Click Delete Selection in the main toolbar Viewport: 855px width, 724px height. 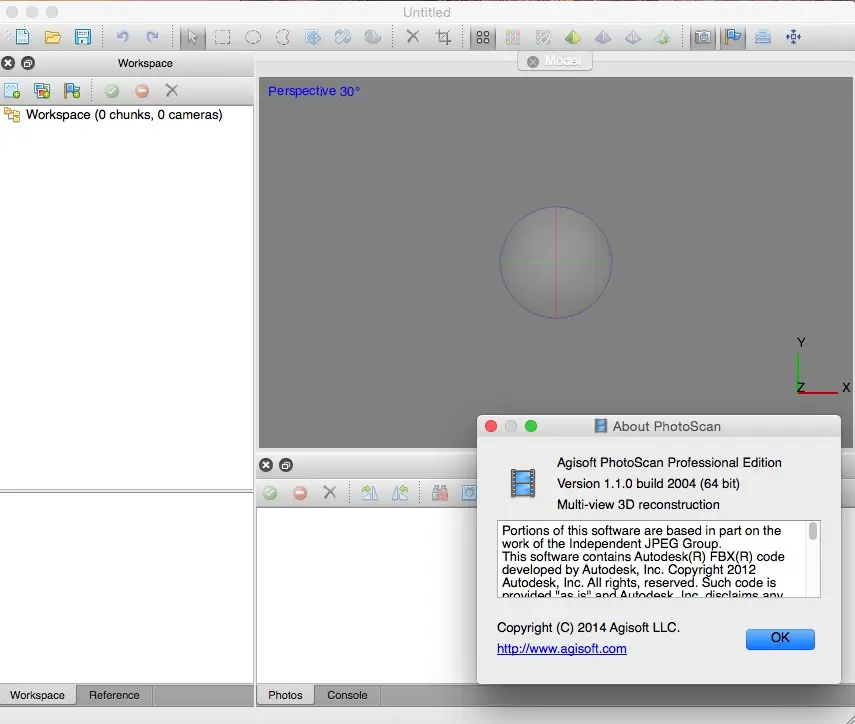413,37
